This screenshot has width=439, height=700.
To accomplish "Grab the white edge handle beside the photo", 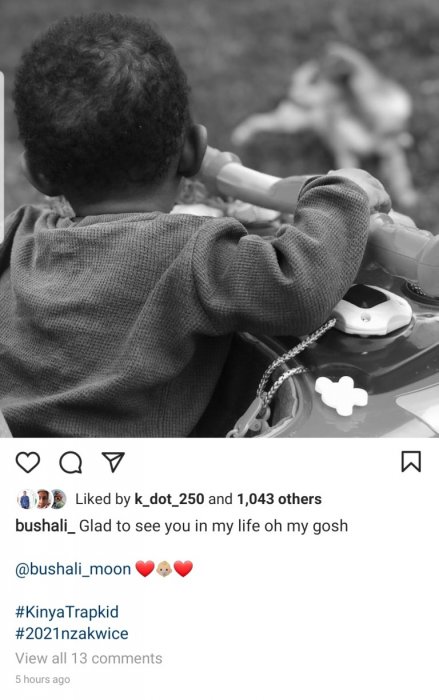I will 2,157.
